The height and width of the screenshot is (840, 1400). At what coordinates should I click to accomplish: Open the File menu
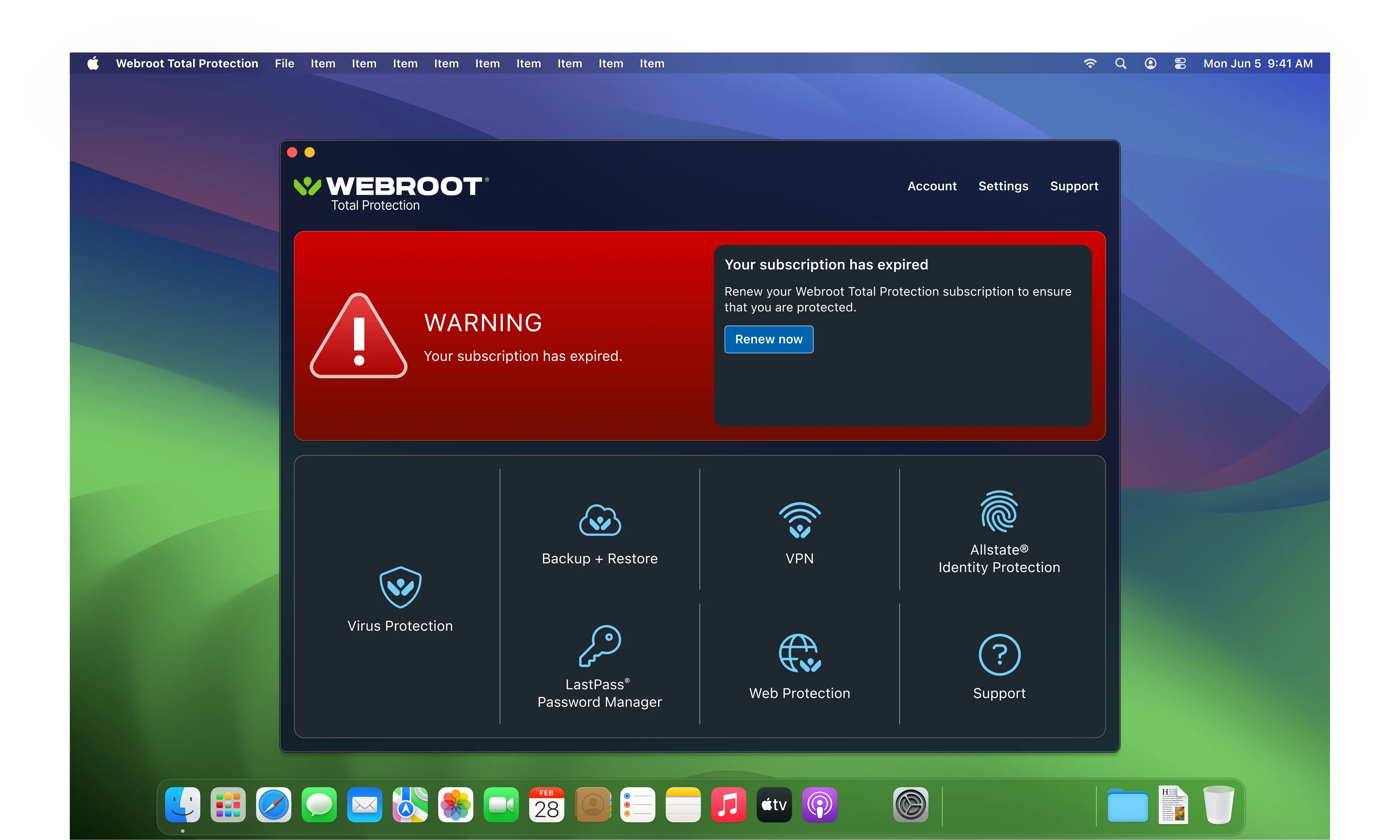coord(284,63)
